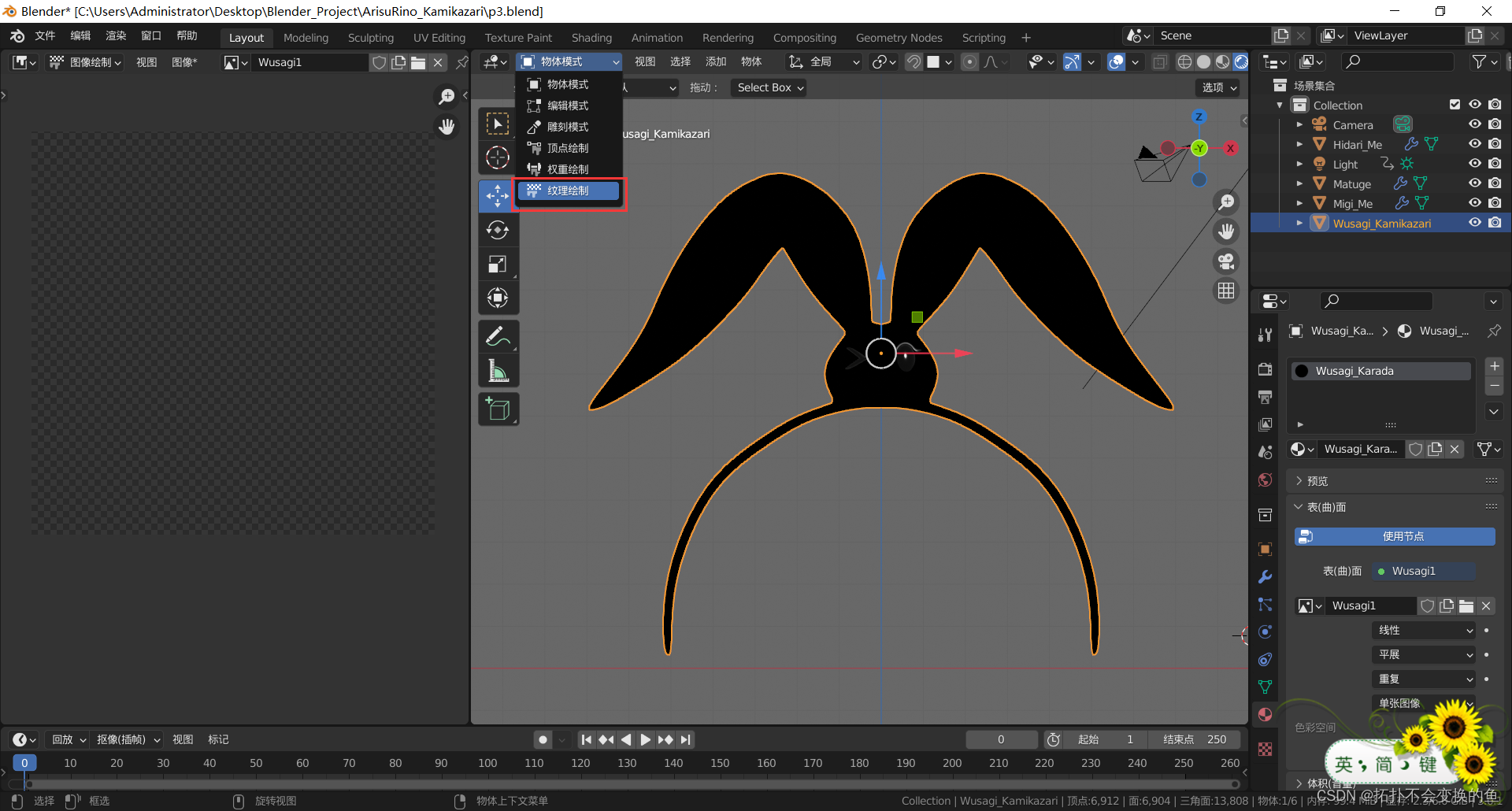Click the 使用节点 use nodes button
Viewport: 1512px width, 811px height.
click(x=1394, y=536)
